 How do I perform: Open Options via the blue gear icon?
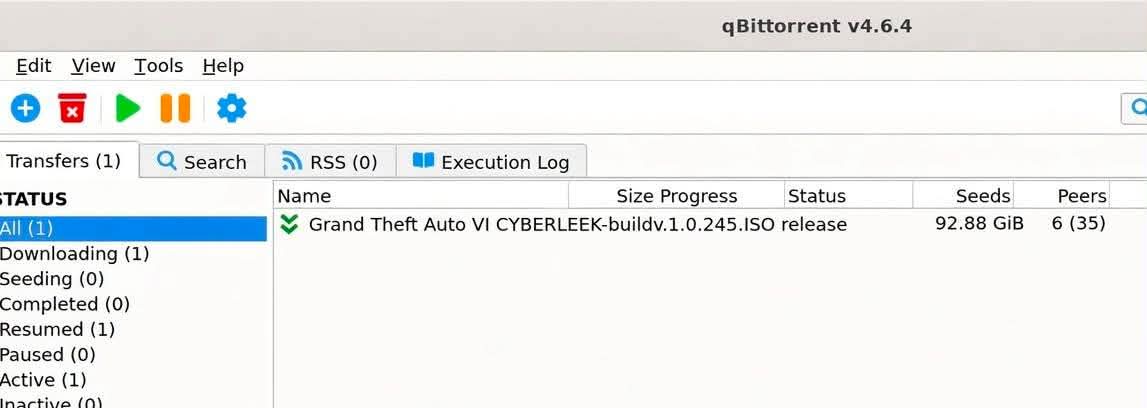(x=232, y=108)
